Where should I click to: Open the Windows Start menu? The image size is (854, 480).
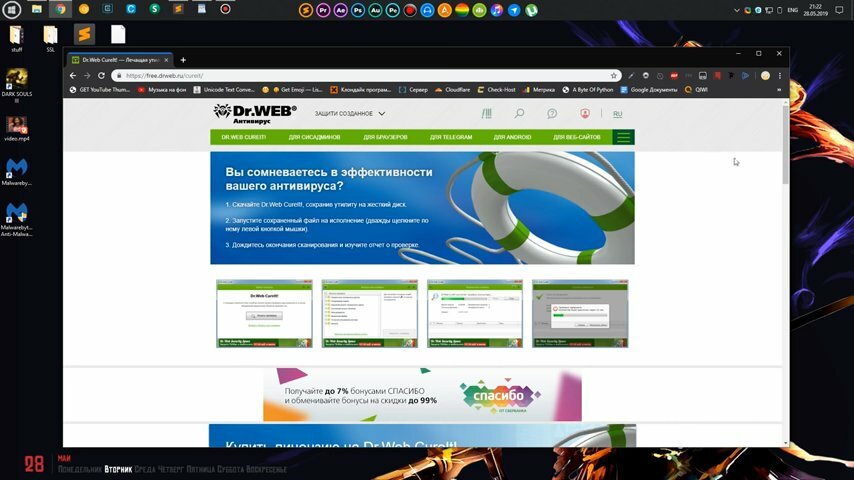pos(11,10)
